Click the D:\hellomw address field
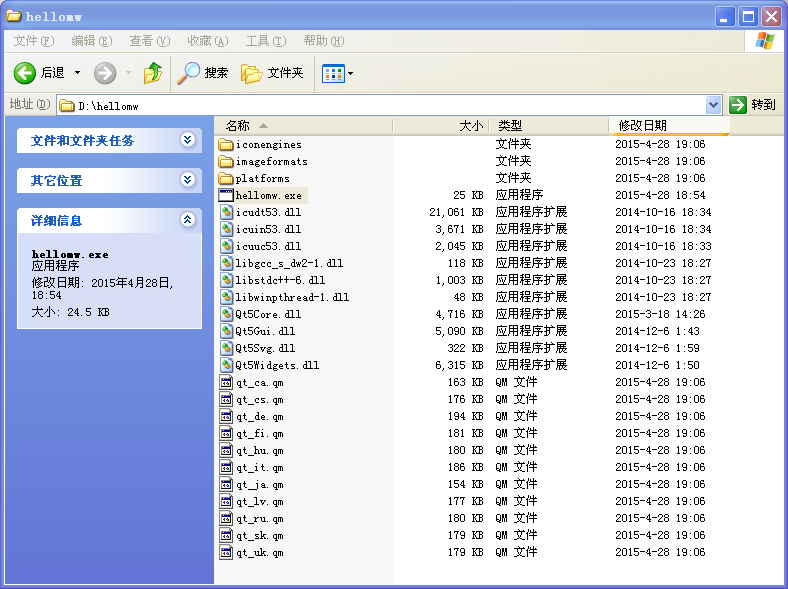 pos(382,105)
